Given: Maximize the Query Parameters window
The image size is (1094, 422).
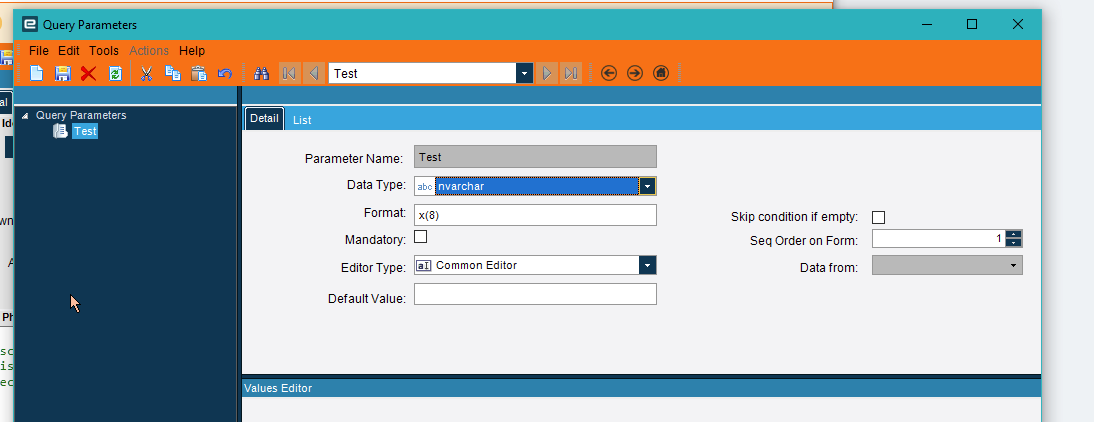Looking at the screenshot, I should coord(972,24).
